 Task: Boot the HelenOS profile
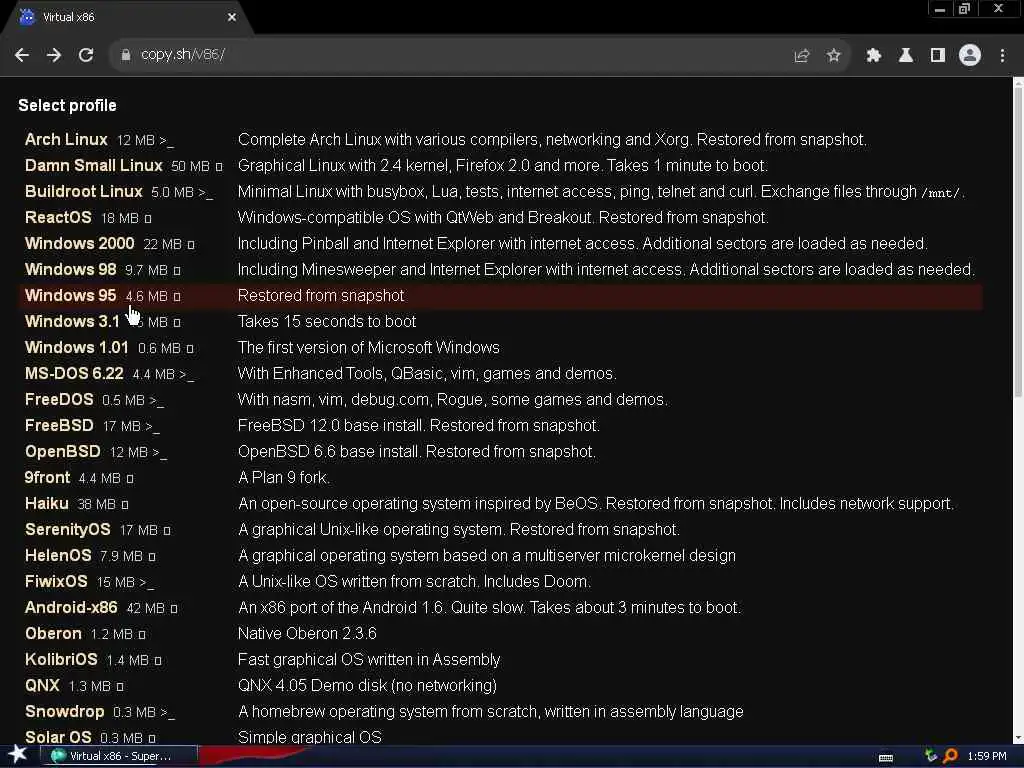58,556
